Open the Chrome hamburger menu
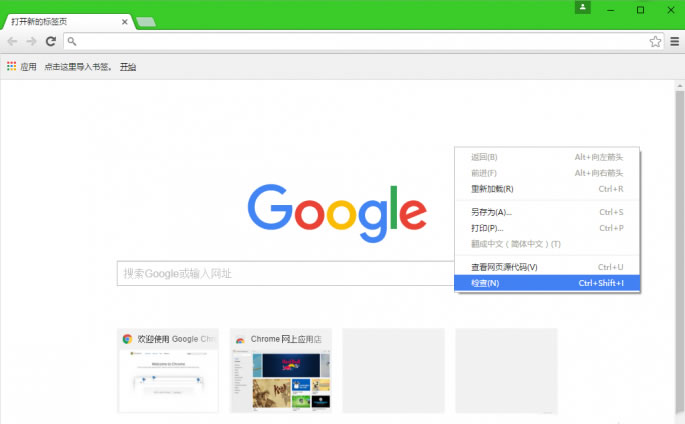 click(x=675, y=41)
